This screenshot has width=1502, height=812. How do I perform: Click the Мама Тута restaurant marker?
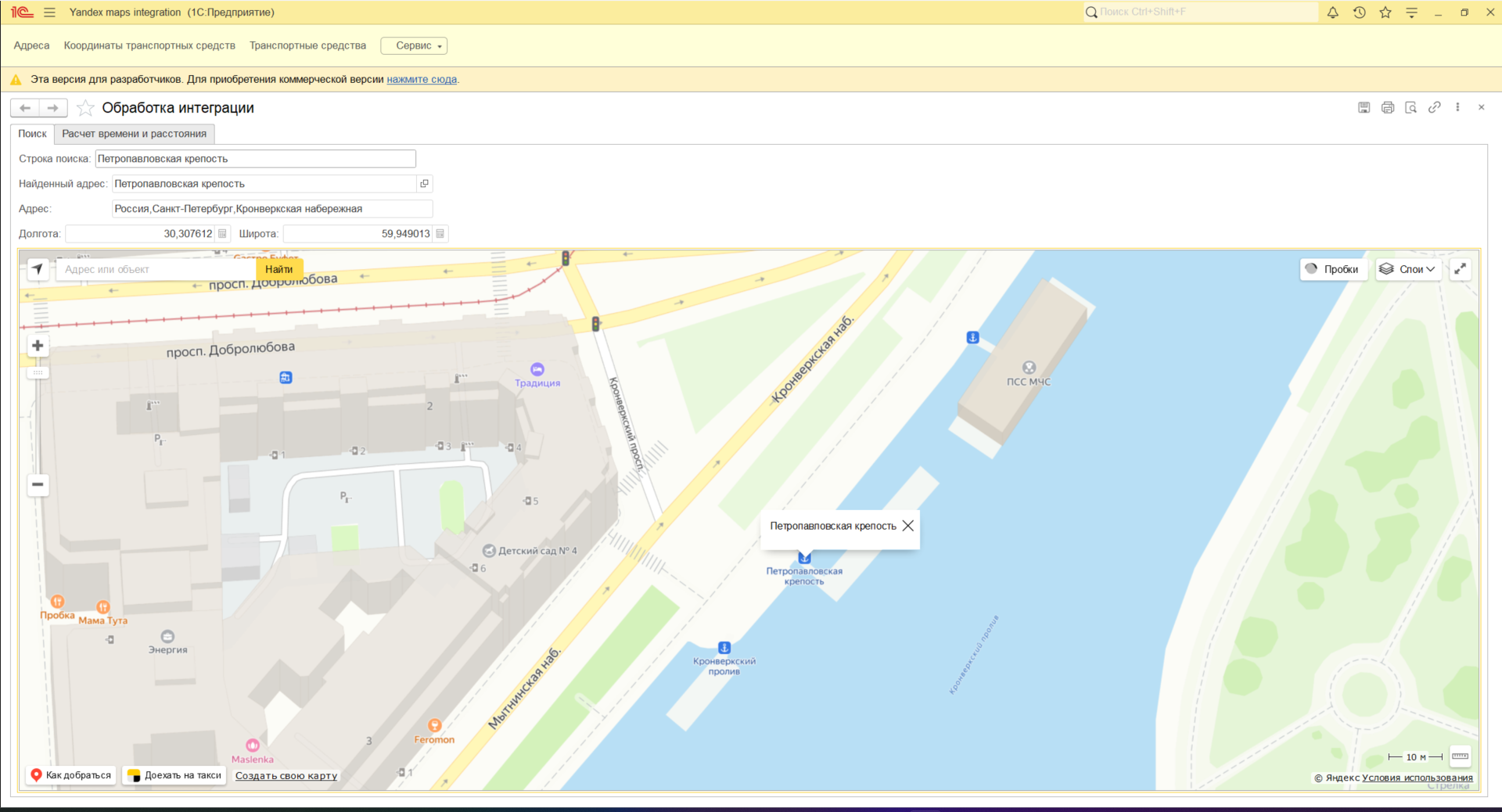pyautogui.click(x=103, y=607)
